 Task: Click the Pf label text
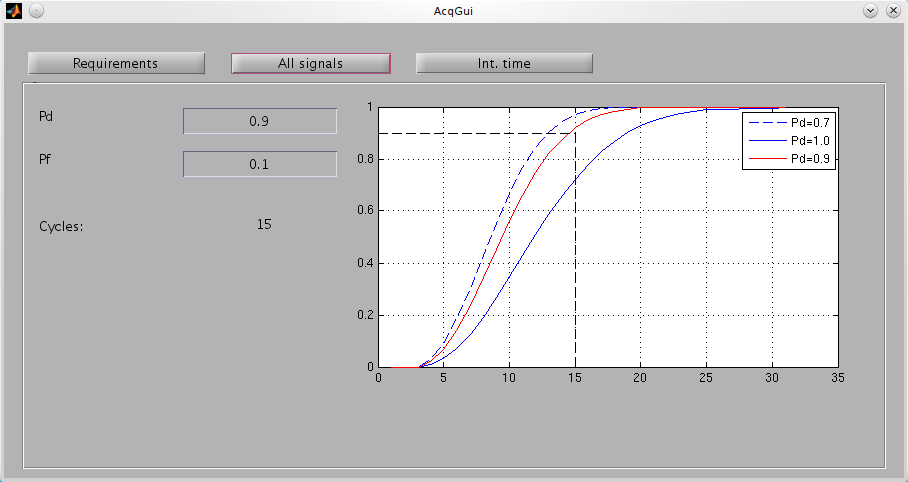pos(45,159)
